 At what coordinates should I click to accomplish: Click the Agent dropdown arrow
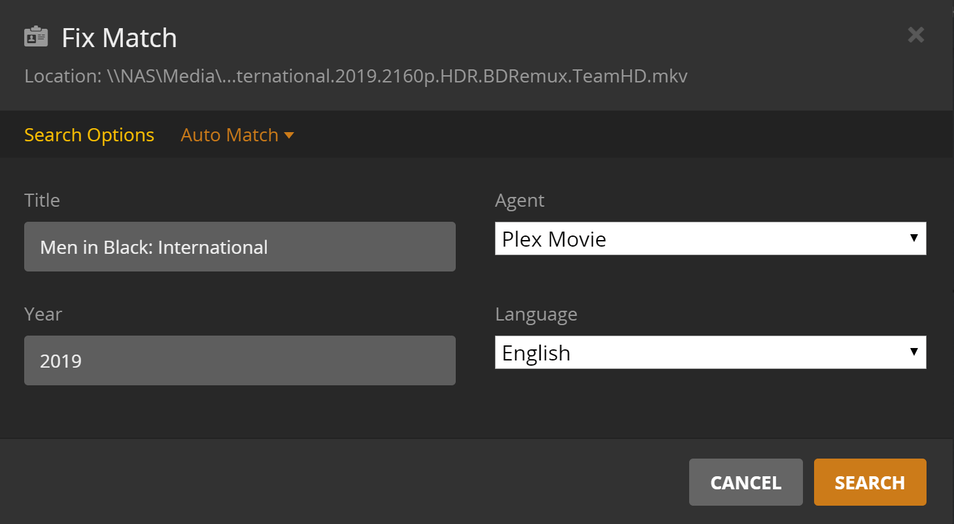[x=913, y=238]
